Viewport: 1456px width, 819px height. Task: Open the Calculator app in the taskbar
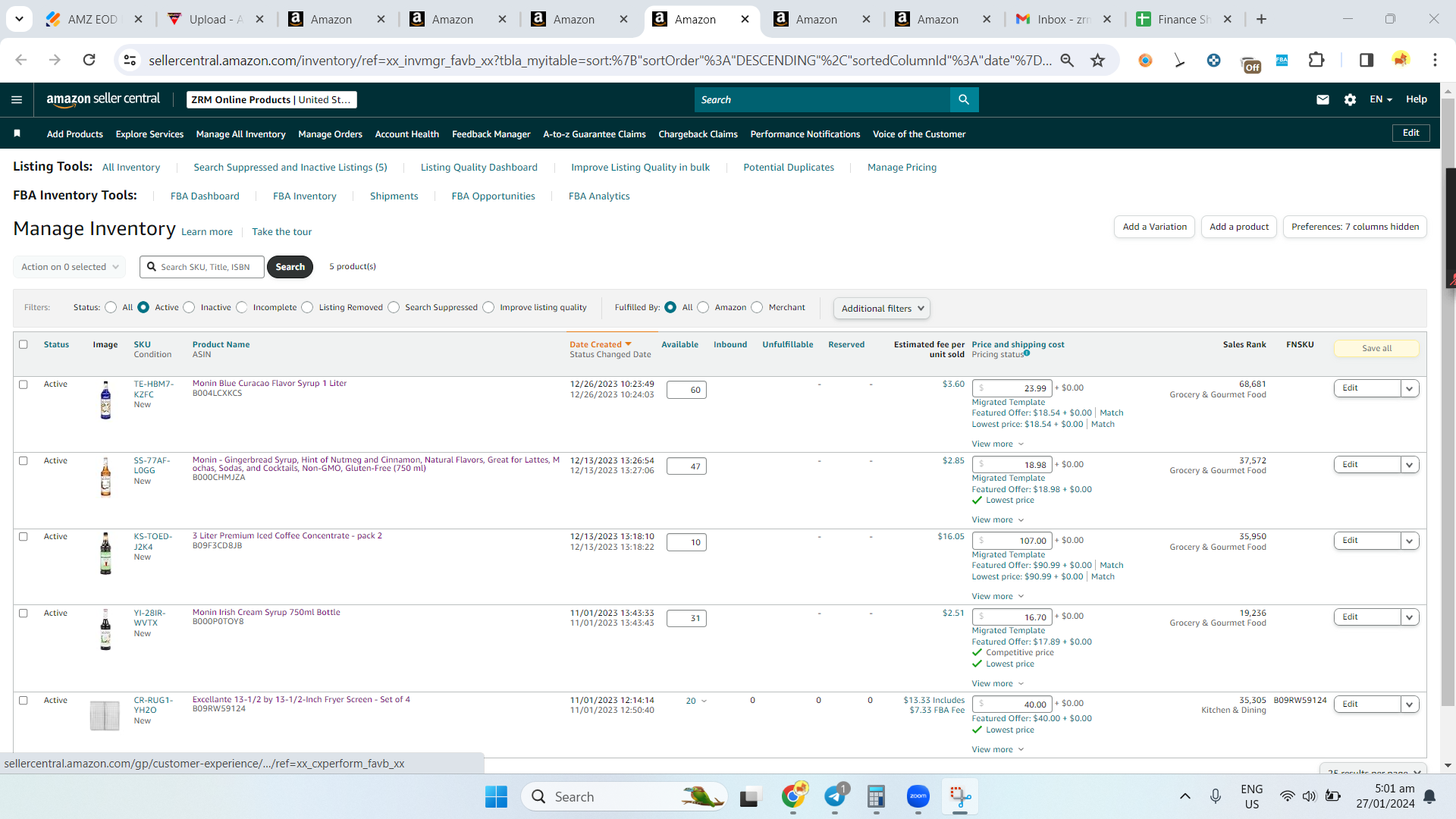coord(876,796)
